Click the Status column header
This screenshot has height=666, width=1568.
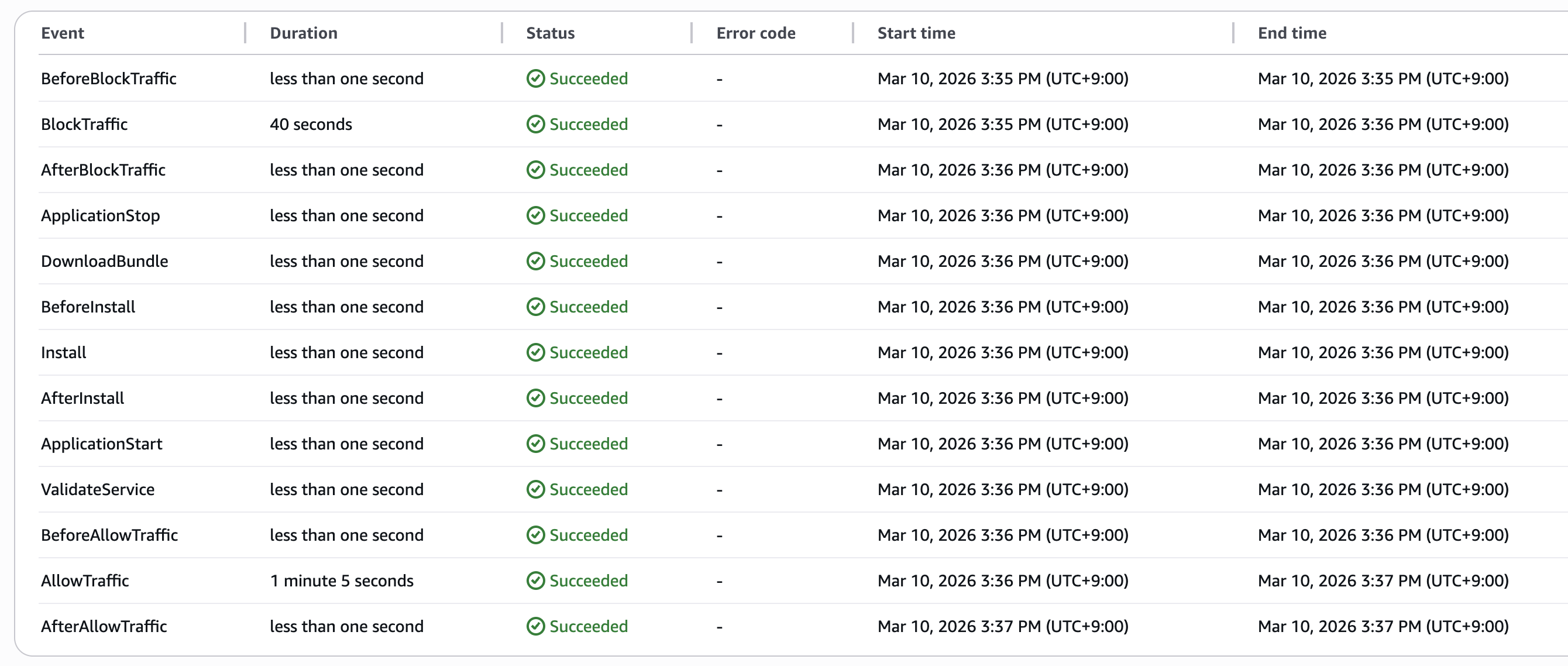point(549,33)
